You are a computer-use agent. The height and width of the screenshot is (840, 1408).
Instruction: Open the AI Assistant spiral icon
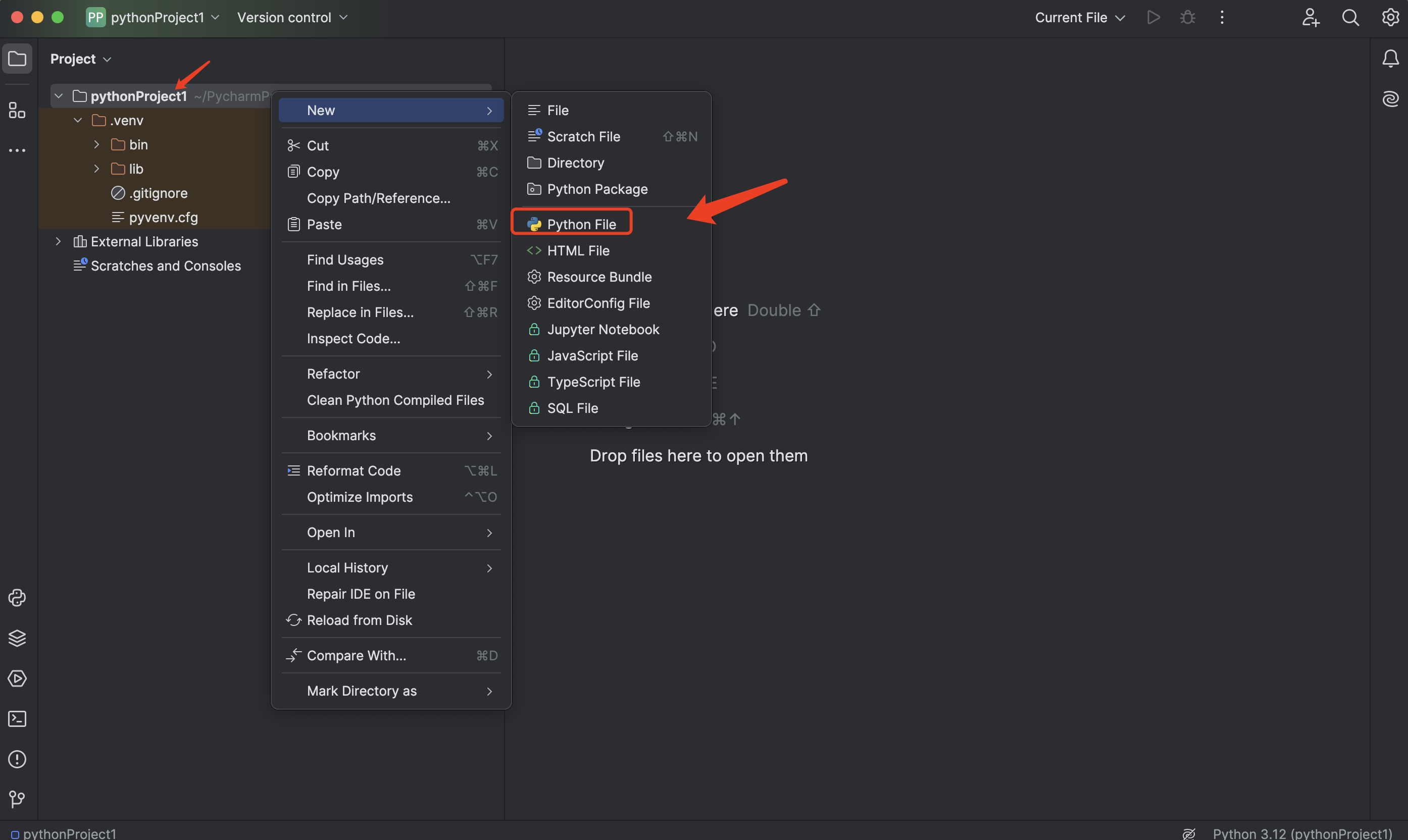click(x=1390, y=99)
